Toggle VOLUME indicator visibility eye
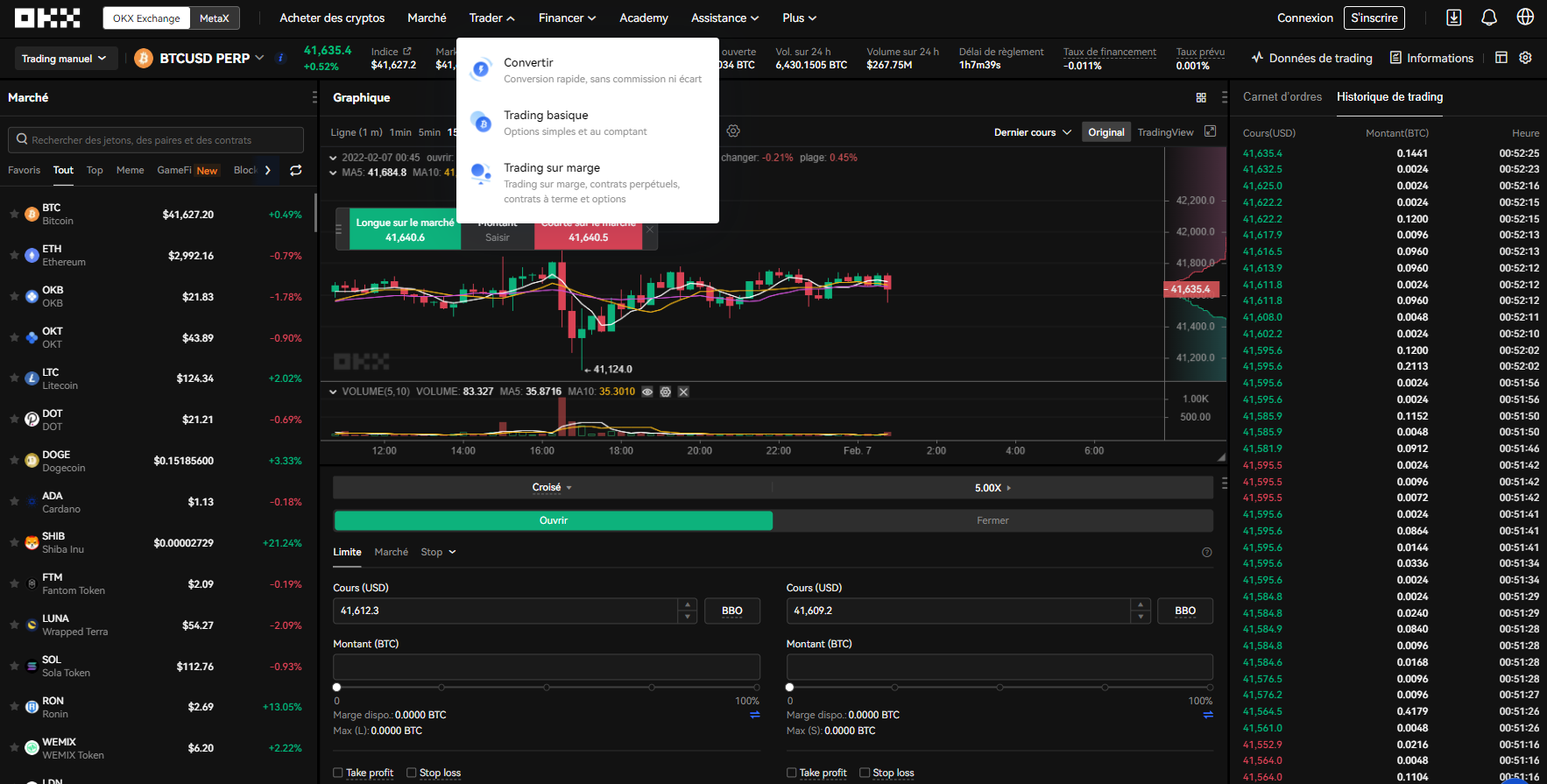 [646, 392]
